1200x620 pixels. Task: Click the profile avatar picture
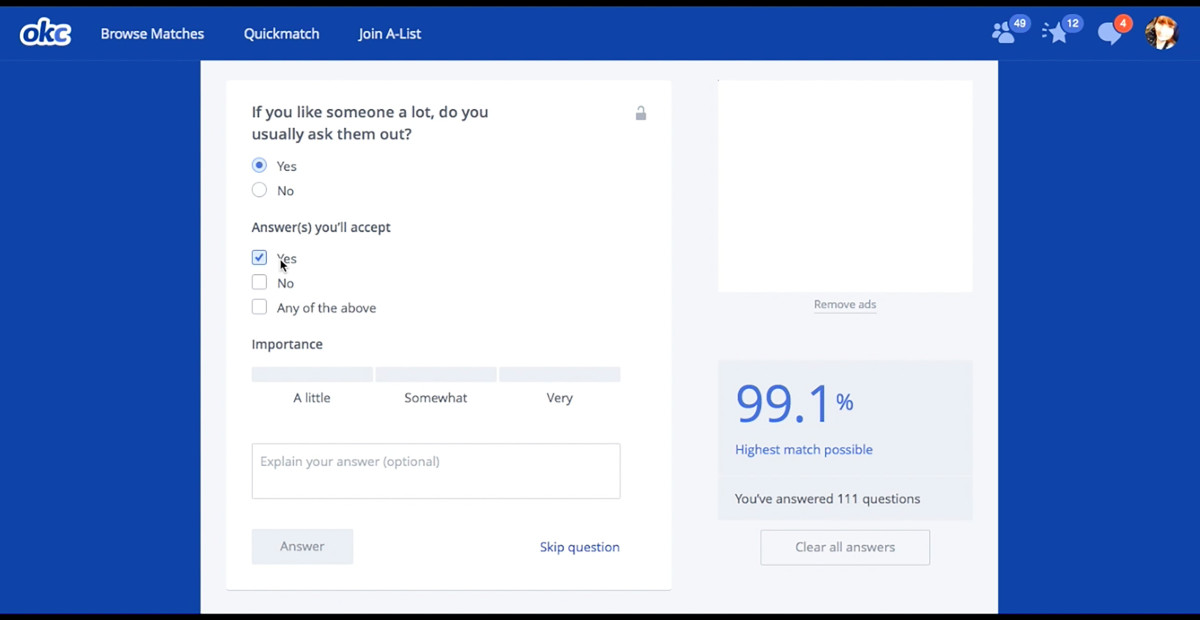point(1161,33)
